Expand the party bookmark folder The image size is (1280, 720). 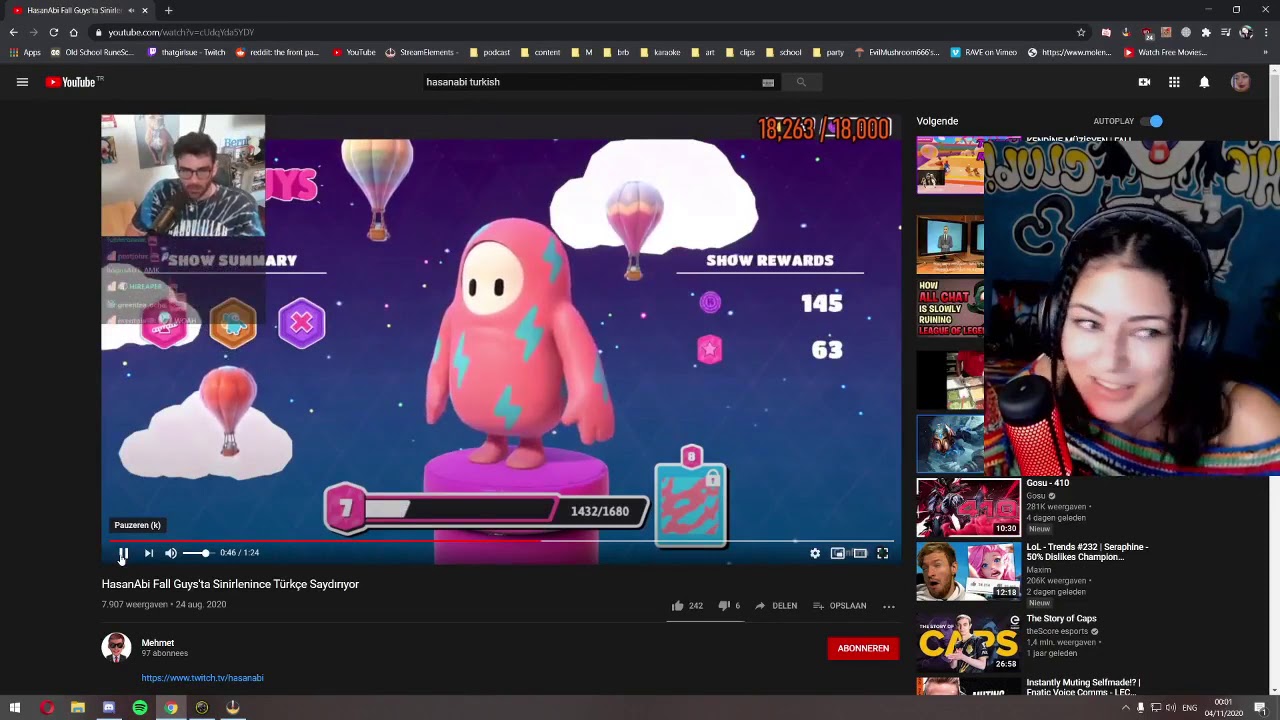(828, 52)
